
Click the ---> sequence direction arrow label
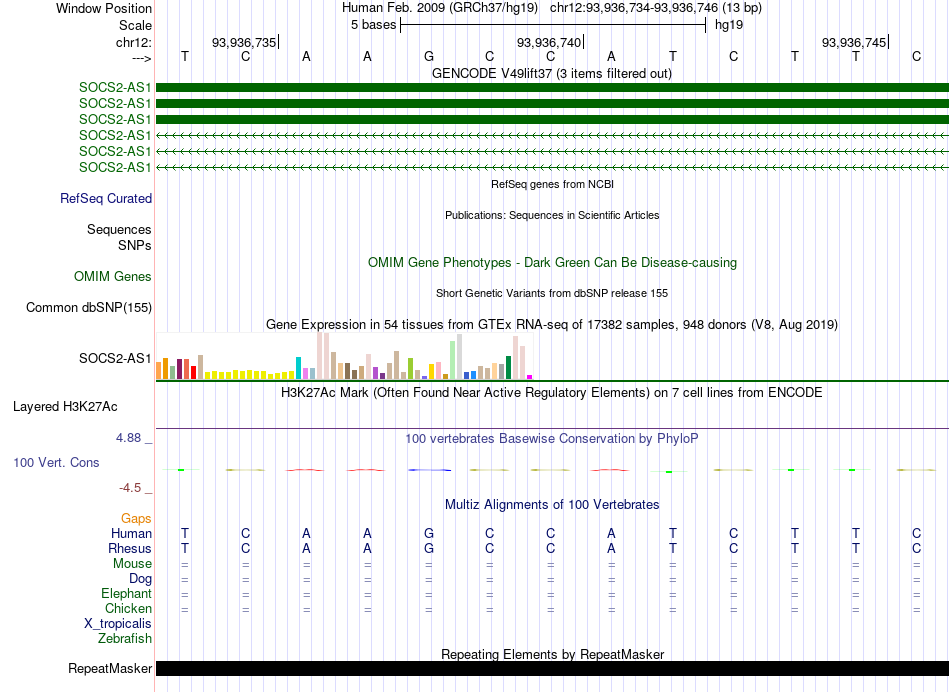tap(141, 58)
